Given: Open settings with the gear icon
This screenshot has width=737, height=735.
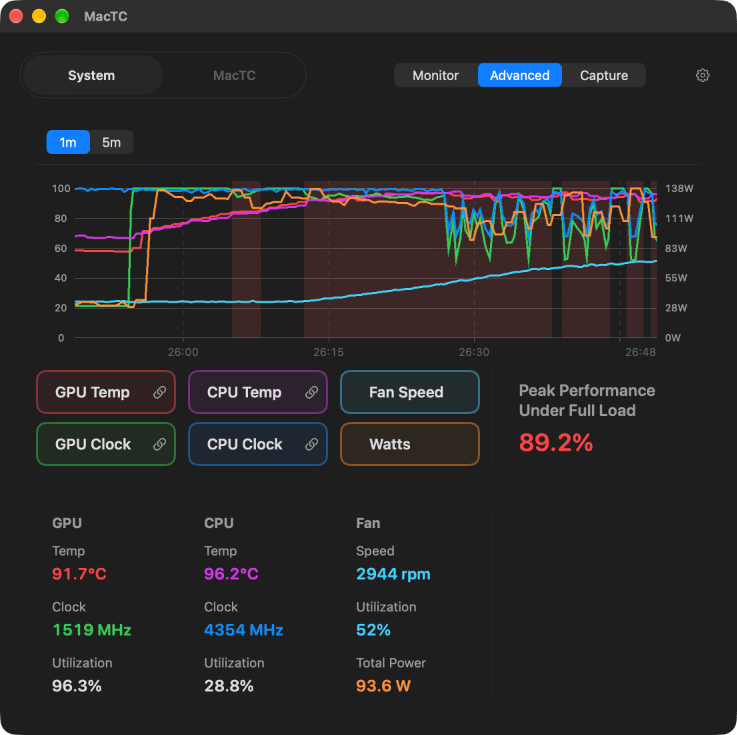Looking at the screenshot, I should [702, 75].
